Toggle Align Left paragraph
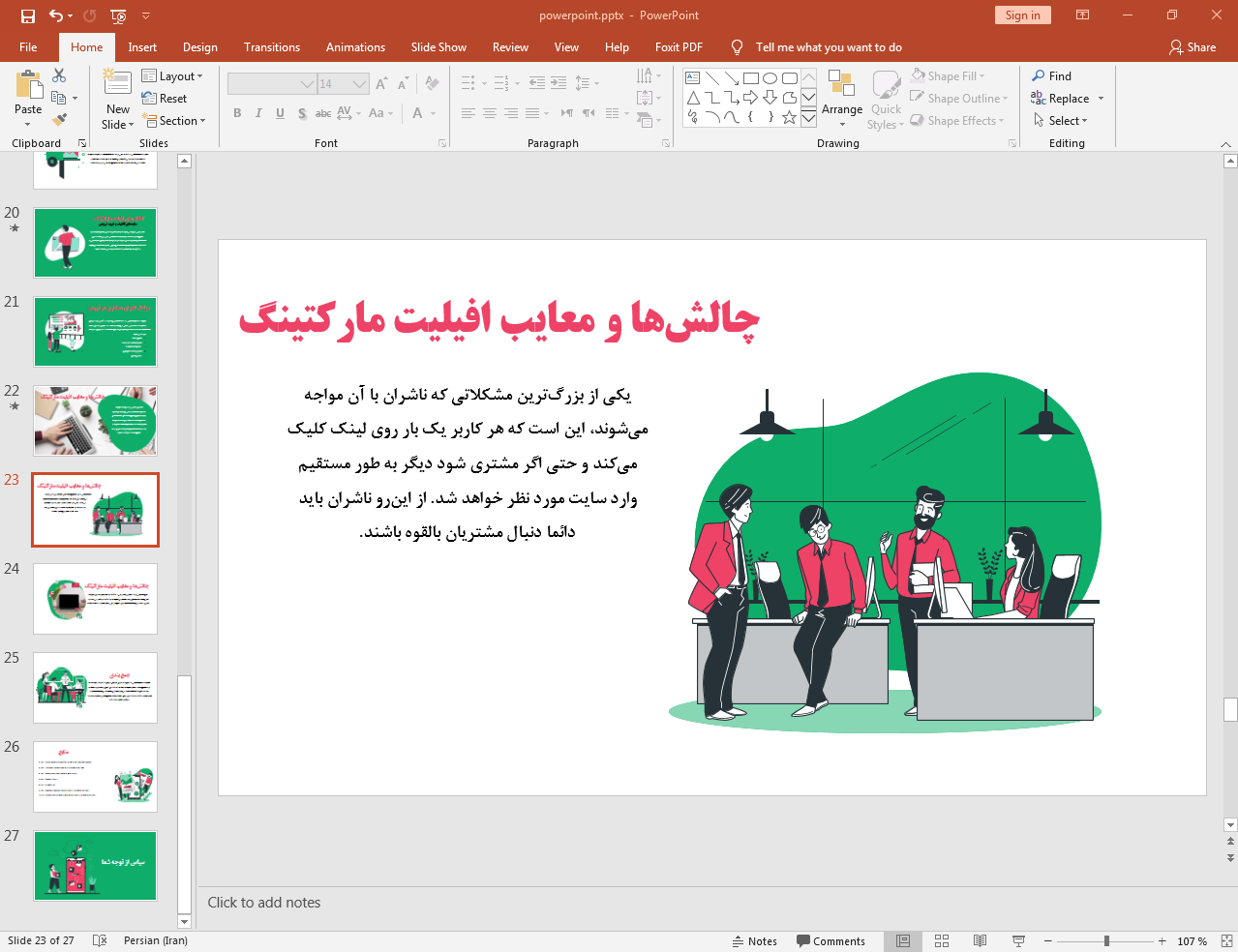The image size is (1238, 952). pos(468,113)
